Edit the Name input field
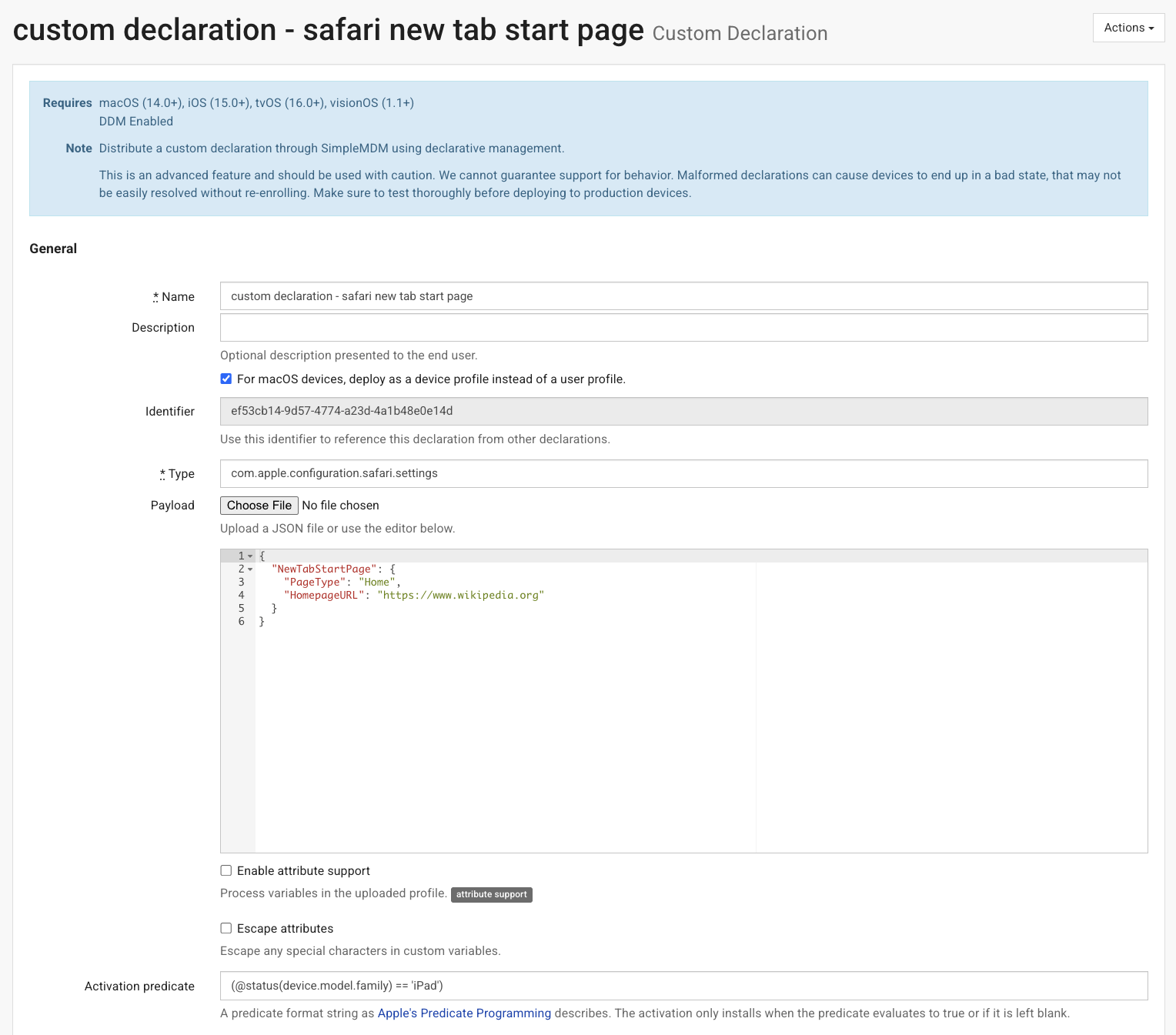The width and height of the screenshot is (1176, 1035). [683, 296]
